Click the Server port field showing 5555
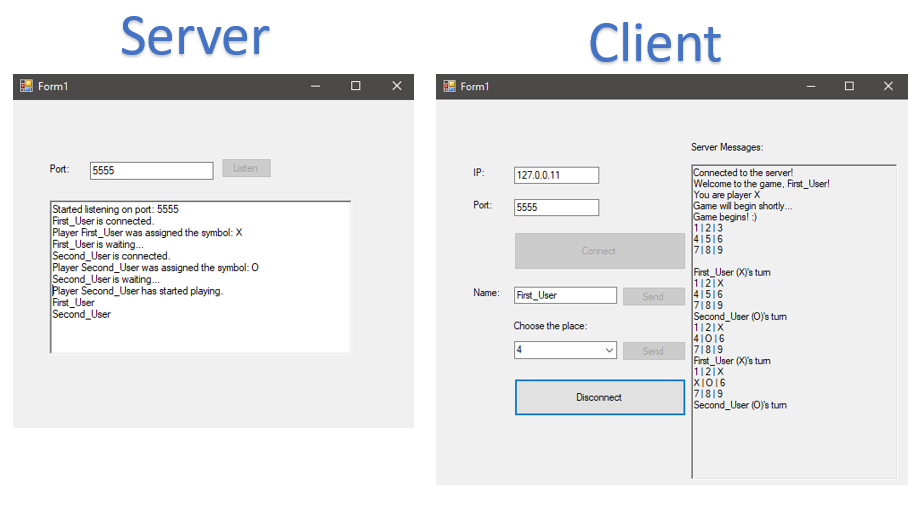The width and height of the screenshot is (923, 516). click(x=151, y=171)
